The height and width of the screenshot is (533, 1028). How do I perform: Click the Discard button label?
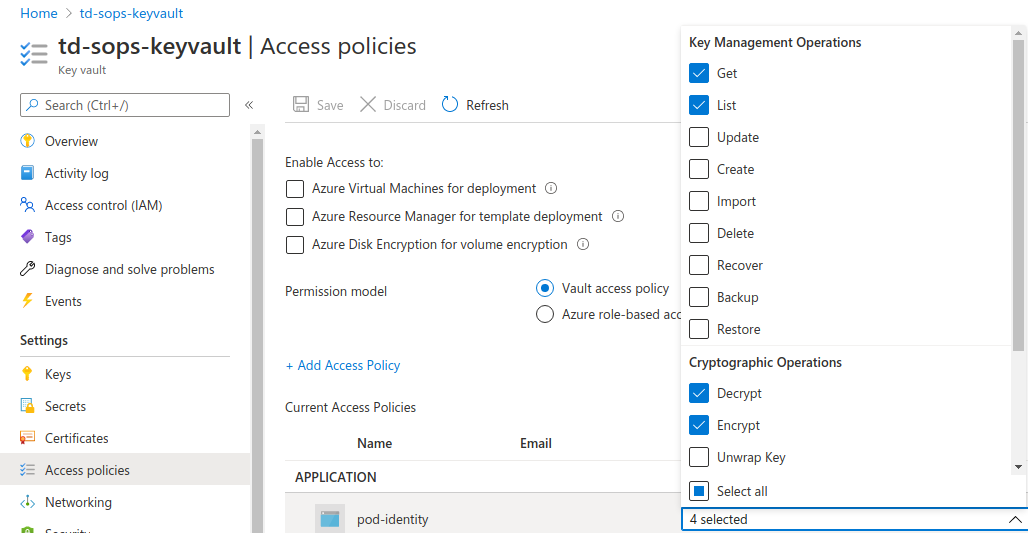click(405, 105)
